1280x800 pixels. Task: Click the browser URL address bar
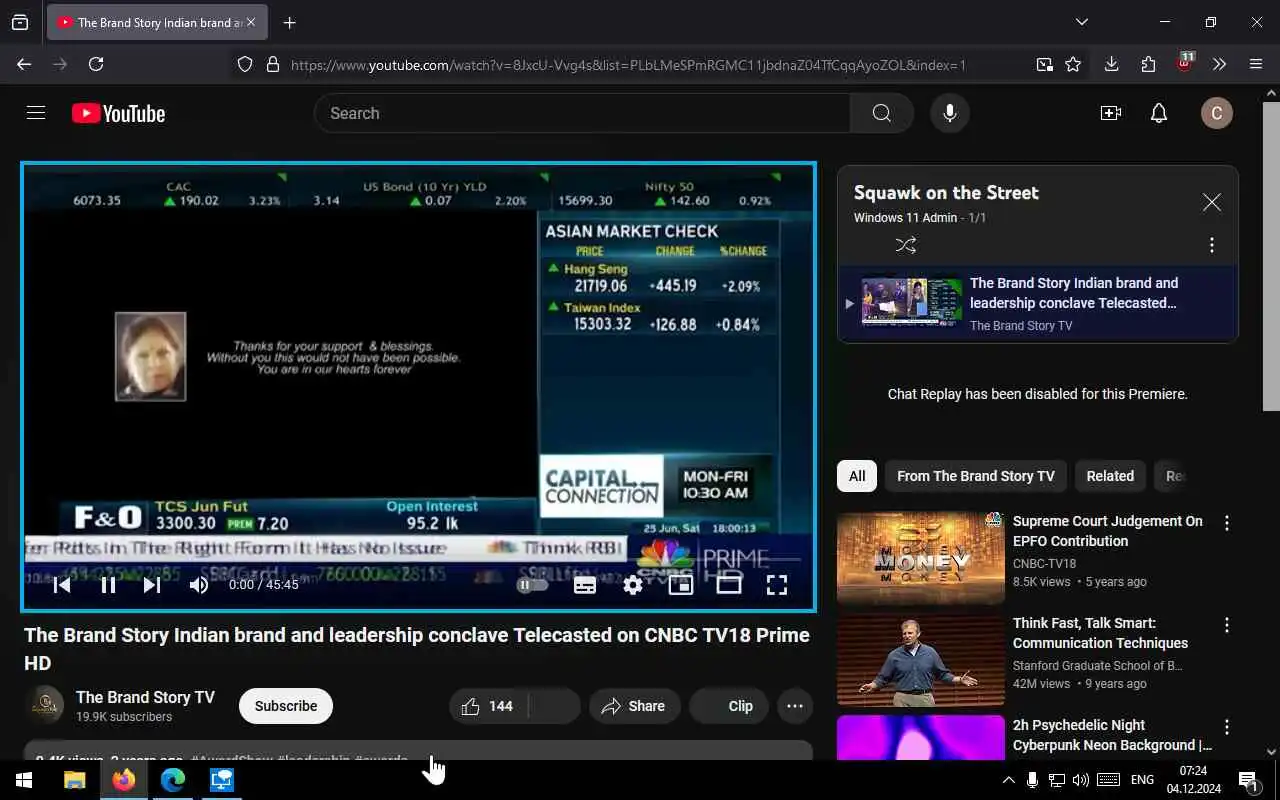click(x=628, y=65)
